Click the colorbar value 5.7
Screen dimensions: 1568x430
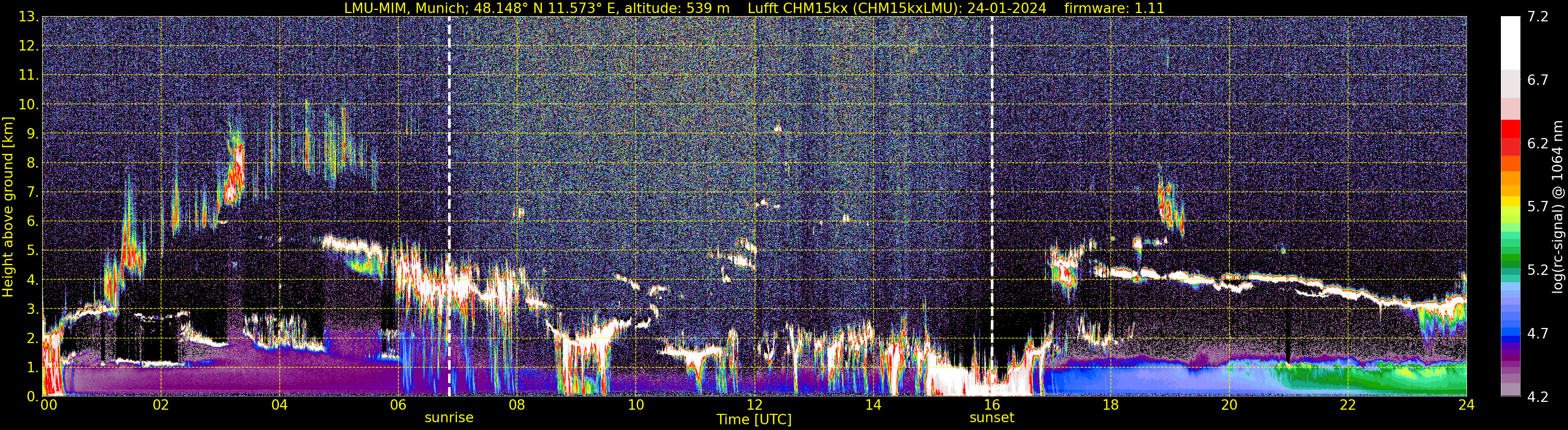point(1538,207)
